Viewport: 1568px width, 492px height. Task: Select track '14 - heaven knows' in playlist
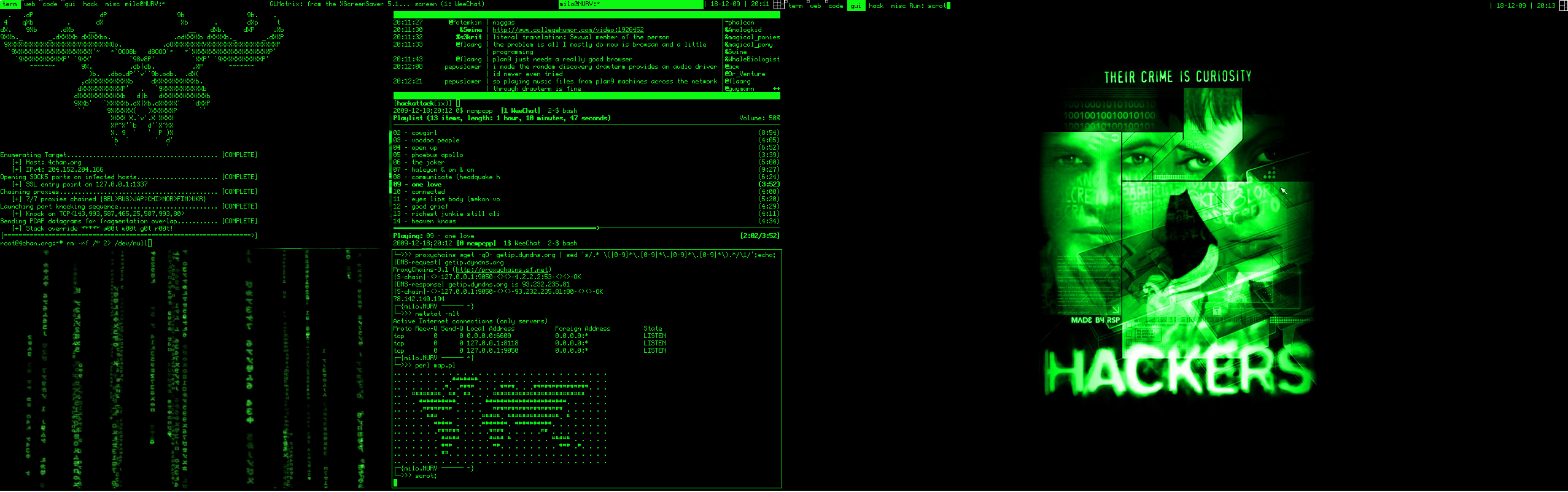point(586,221)
